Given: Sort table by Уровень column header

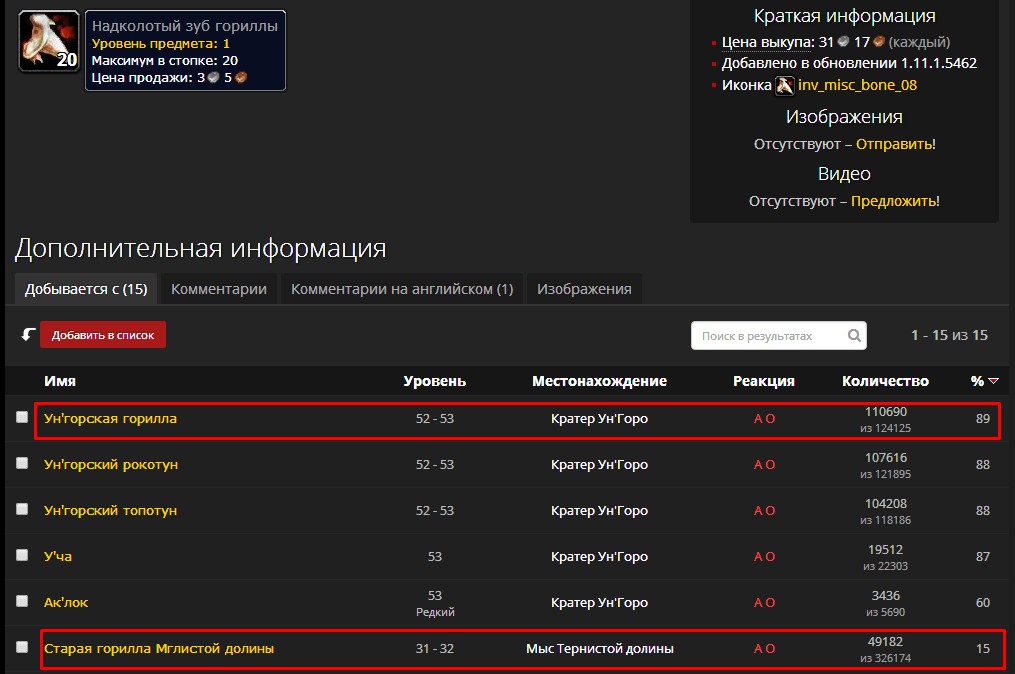Looking at the screenshot, I should coord(434,381).
